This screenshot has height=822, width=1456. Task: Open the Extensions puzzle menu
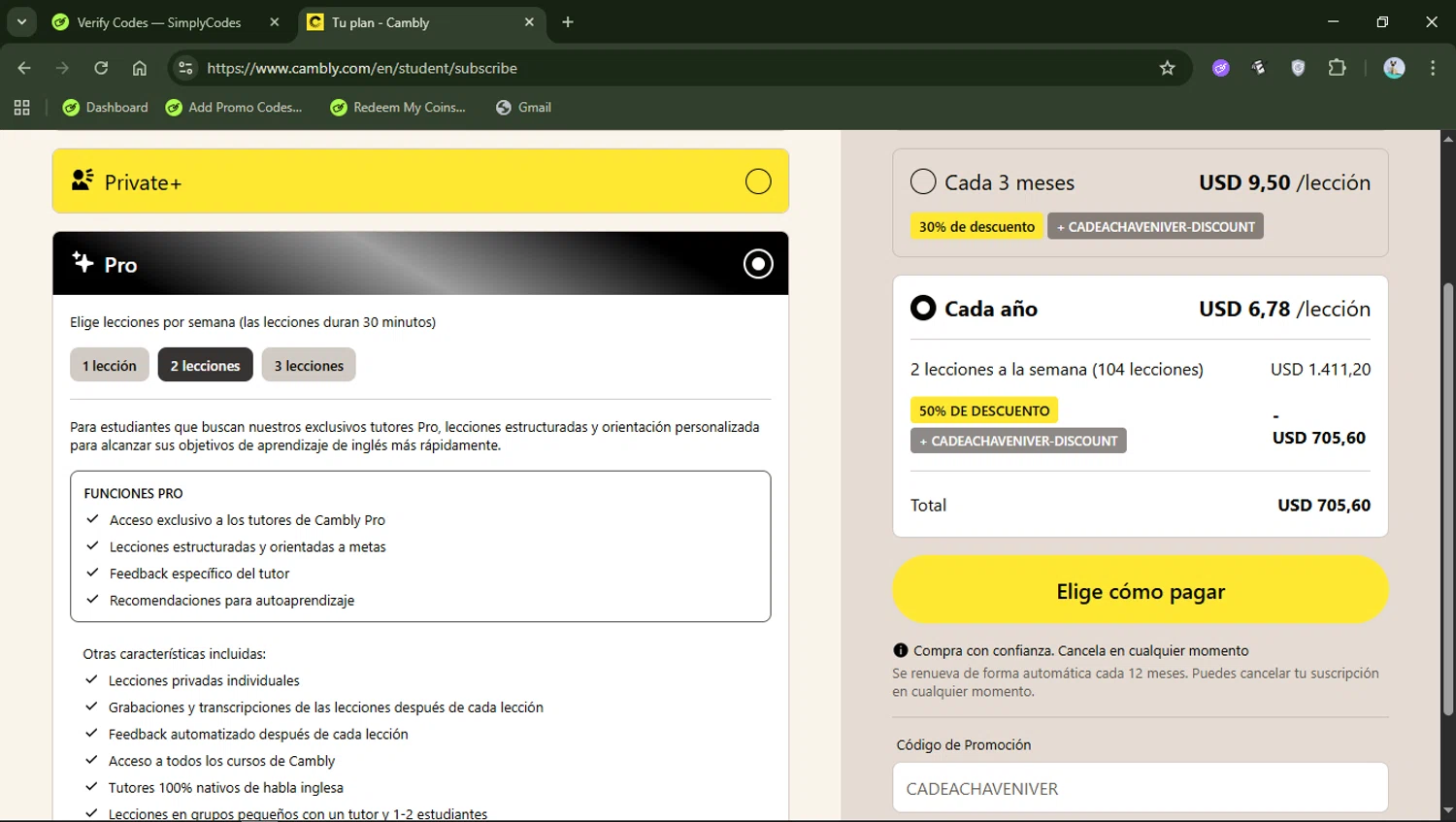point(1338,68)
